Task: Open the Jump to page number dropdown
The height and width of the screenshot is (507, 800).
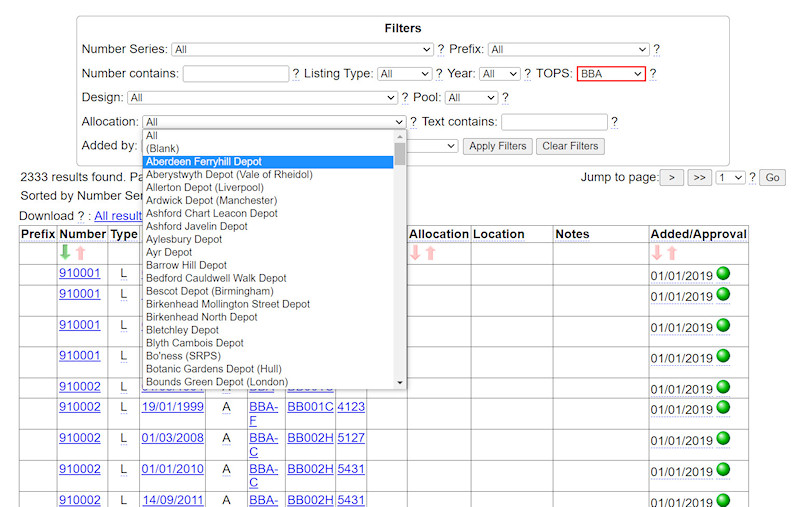Action: point(731,177)
